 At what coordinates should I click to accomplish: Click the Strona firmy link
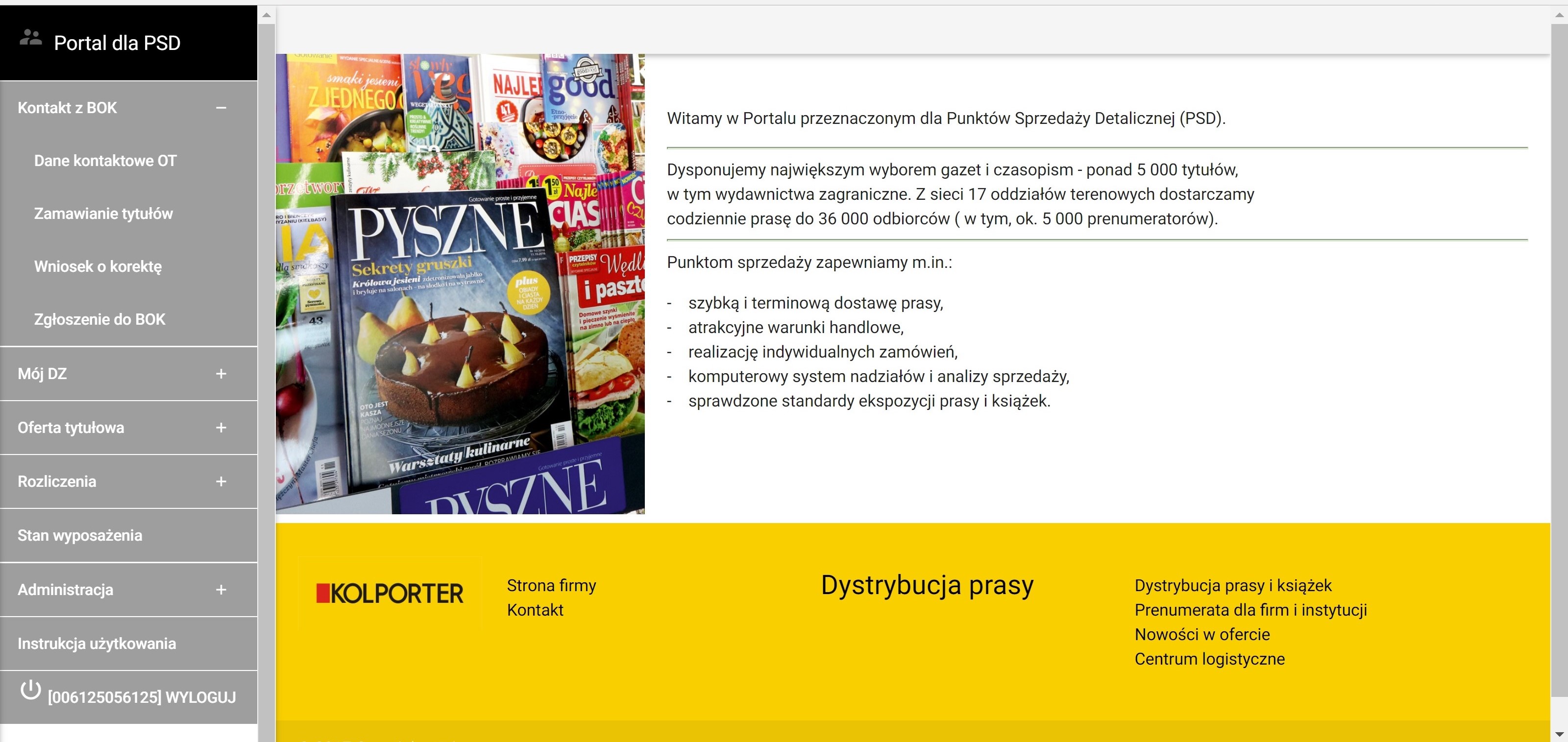[551, 585]
